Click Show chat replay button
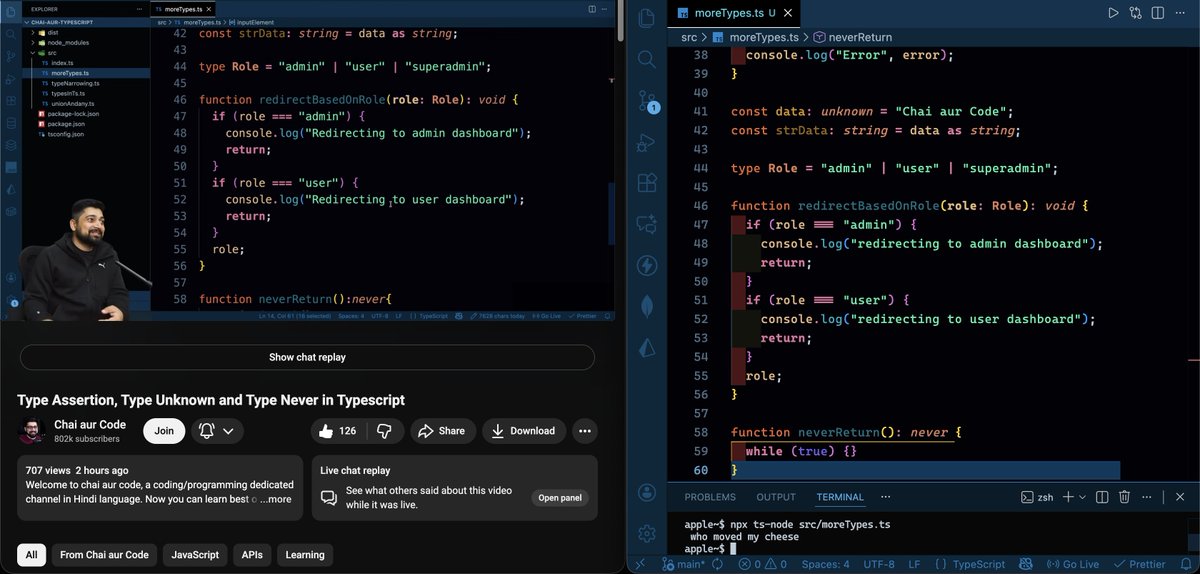The width and height of the screenshot is (1200, 574). [x=307, y=357]
